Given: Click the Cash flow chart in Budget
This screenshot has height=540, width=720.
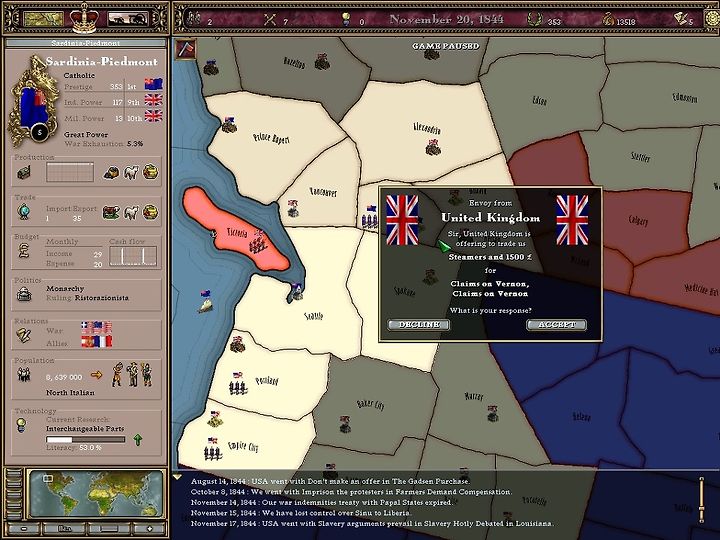Looking at the screenshot, I should coord(133,256).
